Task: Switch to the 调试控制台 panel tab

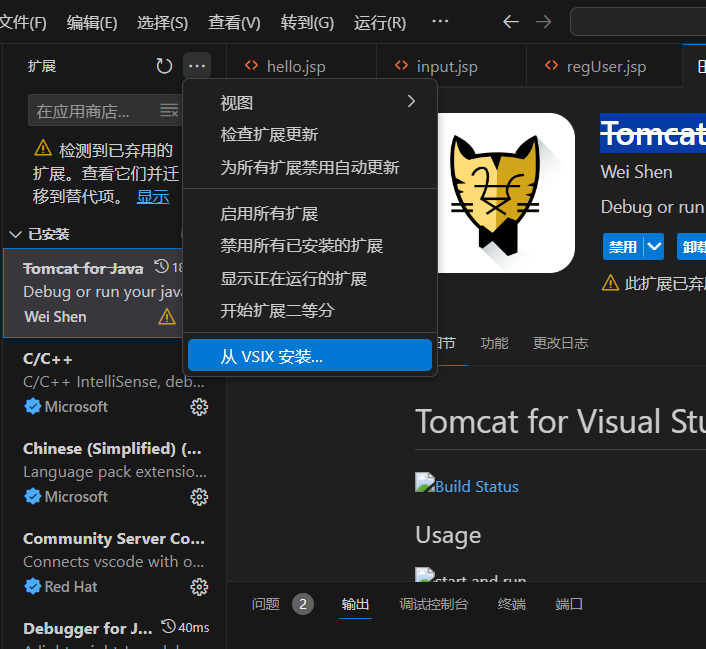Action: pos(434,604)
